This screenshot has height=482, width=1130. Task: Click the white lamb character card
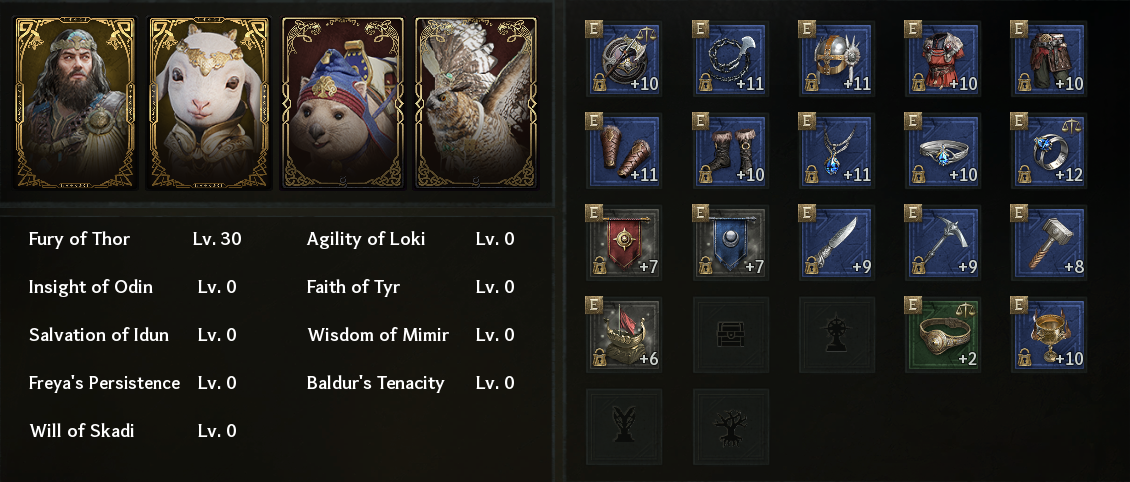click(211, 102)
